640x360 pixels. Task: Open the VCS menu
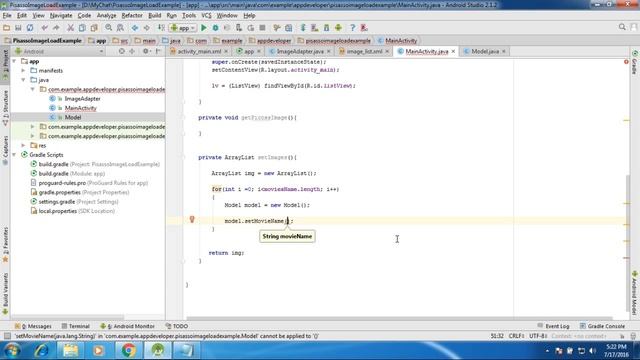coord(206,16)
